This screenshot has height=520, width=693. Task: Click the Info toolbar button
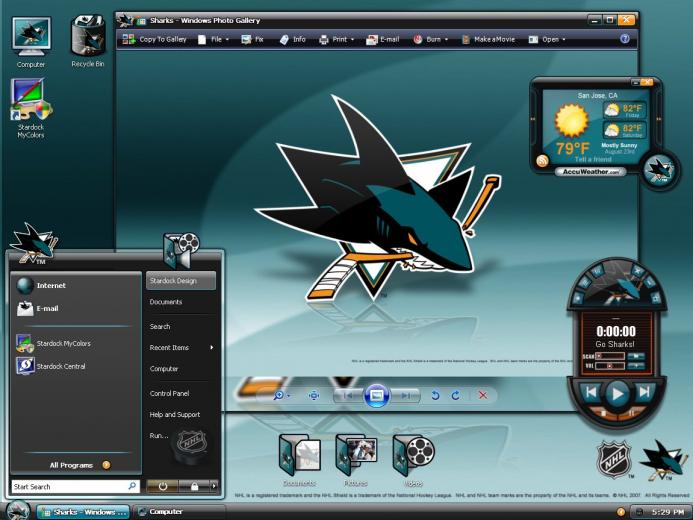point(293,39)
